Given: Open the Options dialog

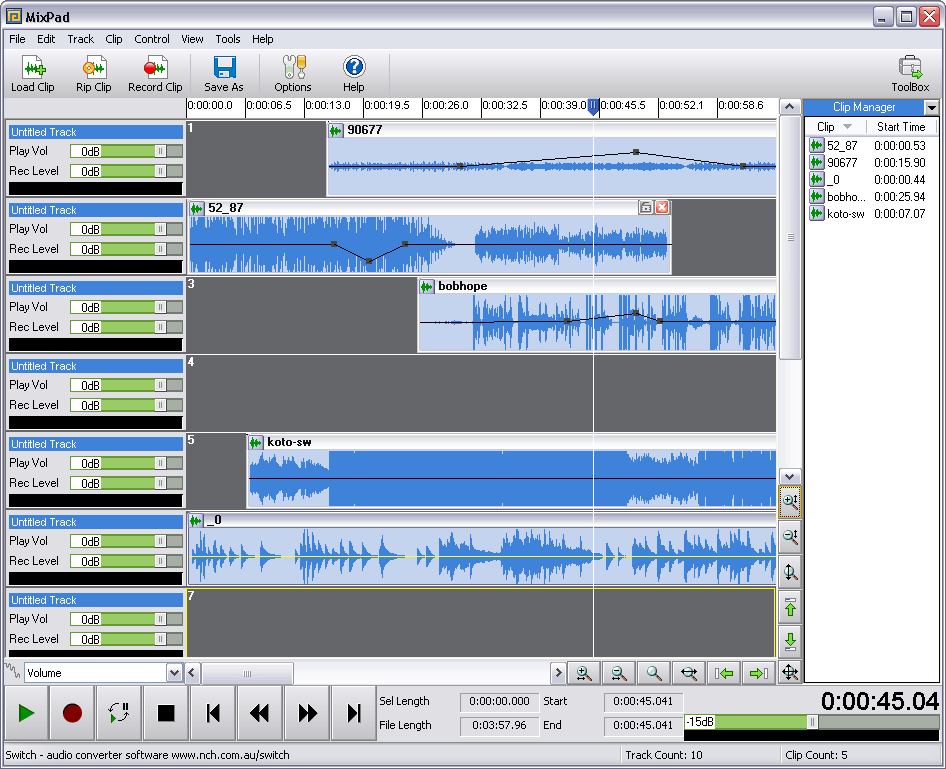Looking at the screenshot, I should click(292, 72).
